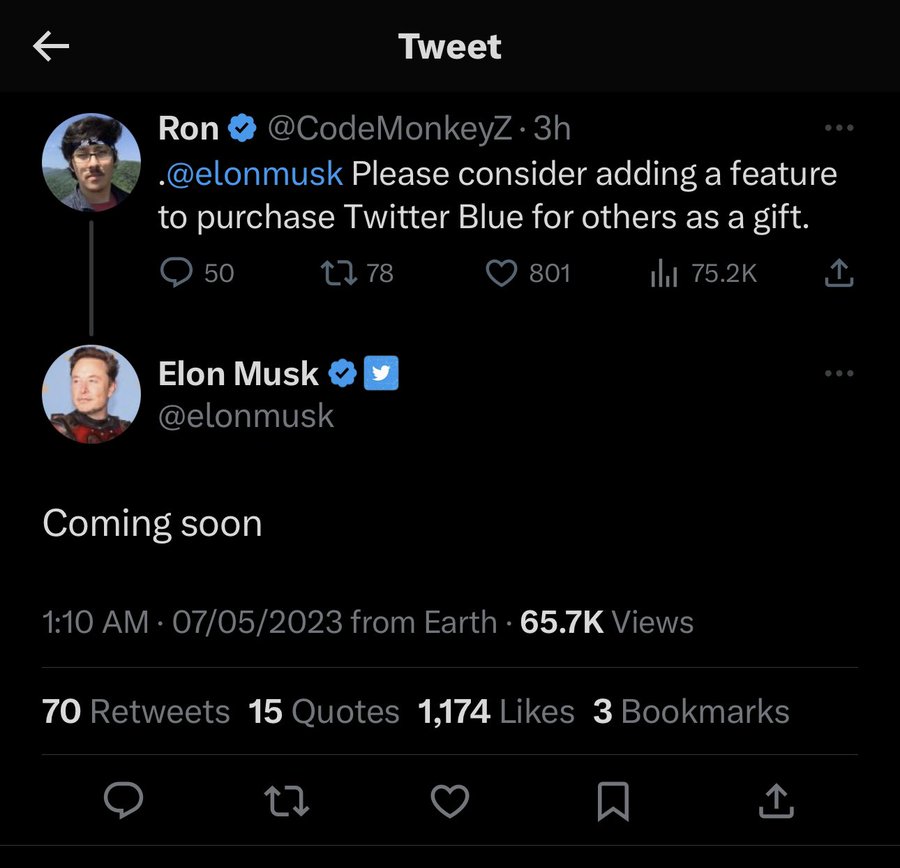Viewport: 900px width, 868px height.
Task: View the 70 Retweets list
Action: (x=136, y=712)
